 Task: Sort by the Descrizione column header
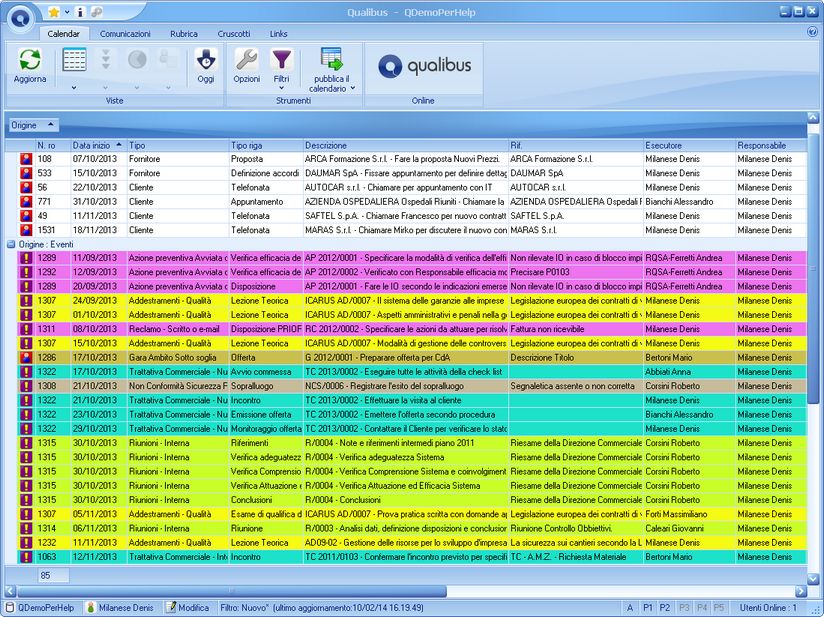pos(406,145)
